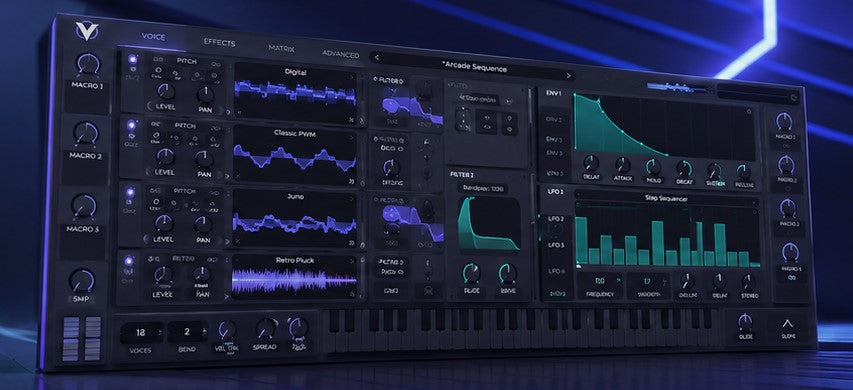
Task: Click the right-side Macro 1 knob
Action: point(784,121)
